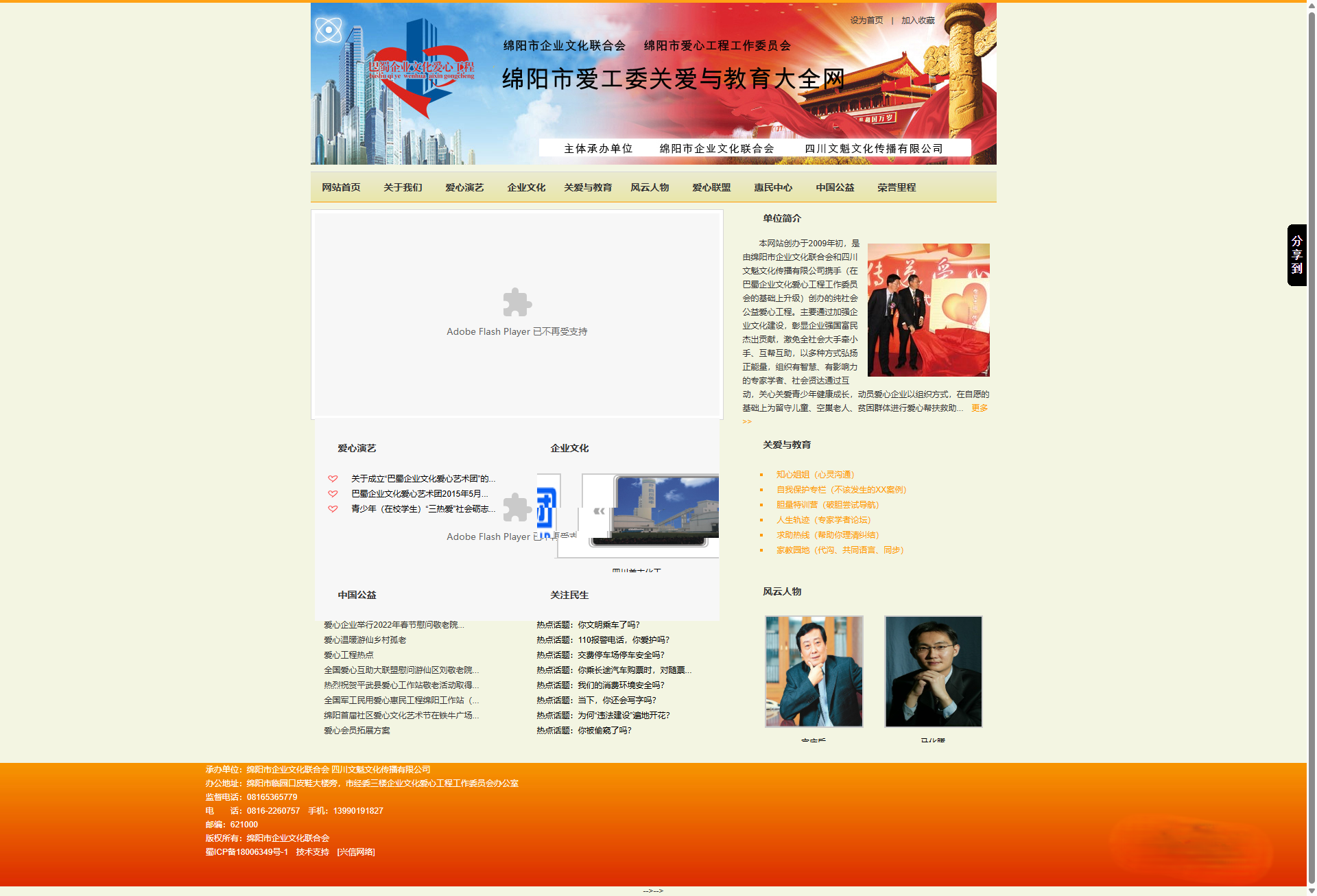Open 求助热线（帮助你理清纠结）link

[827, 535]
